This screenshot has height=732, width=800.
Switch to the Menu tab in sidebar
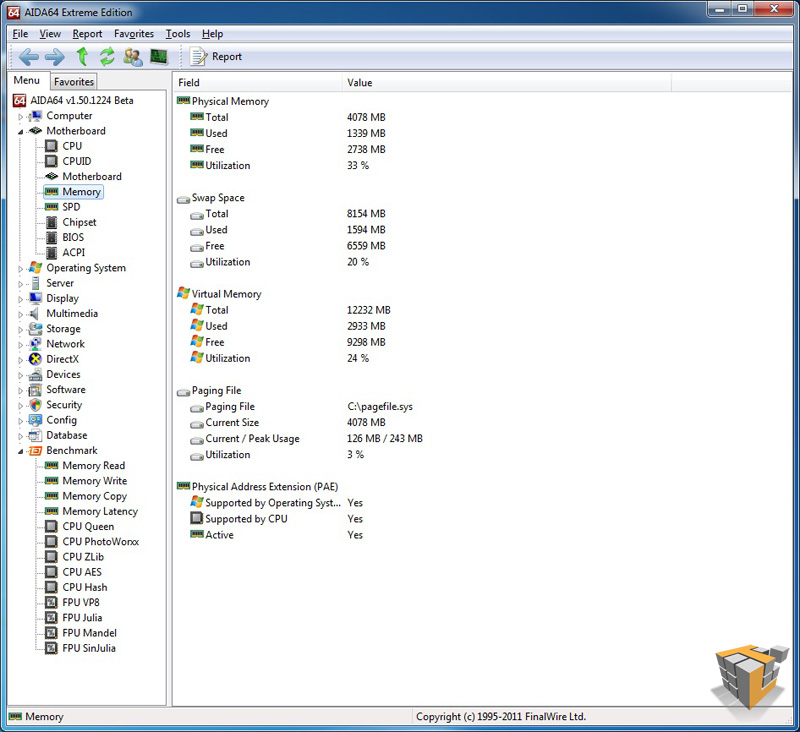tap(27, 80)
